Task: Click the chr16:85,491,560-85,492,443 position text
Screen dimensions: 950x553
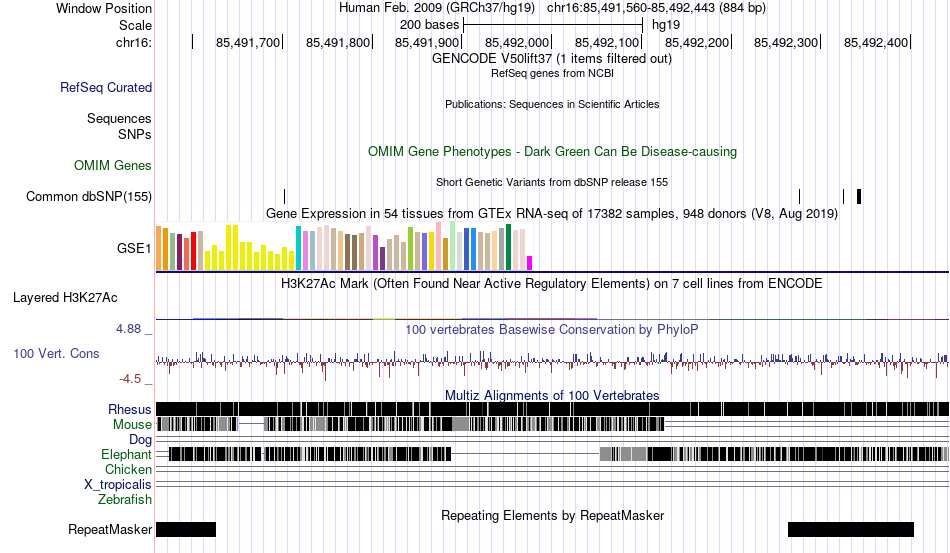Action: [656, 8]
